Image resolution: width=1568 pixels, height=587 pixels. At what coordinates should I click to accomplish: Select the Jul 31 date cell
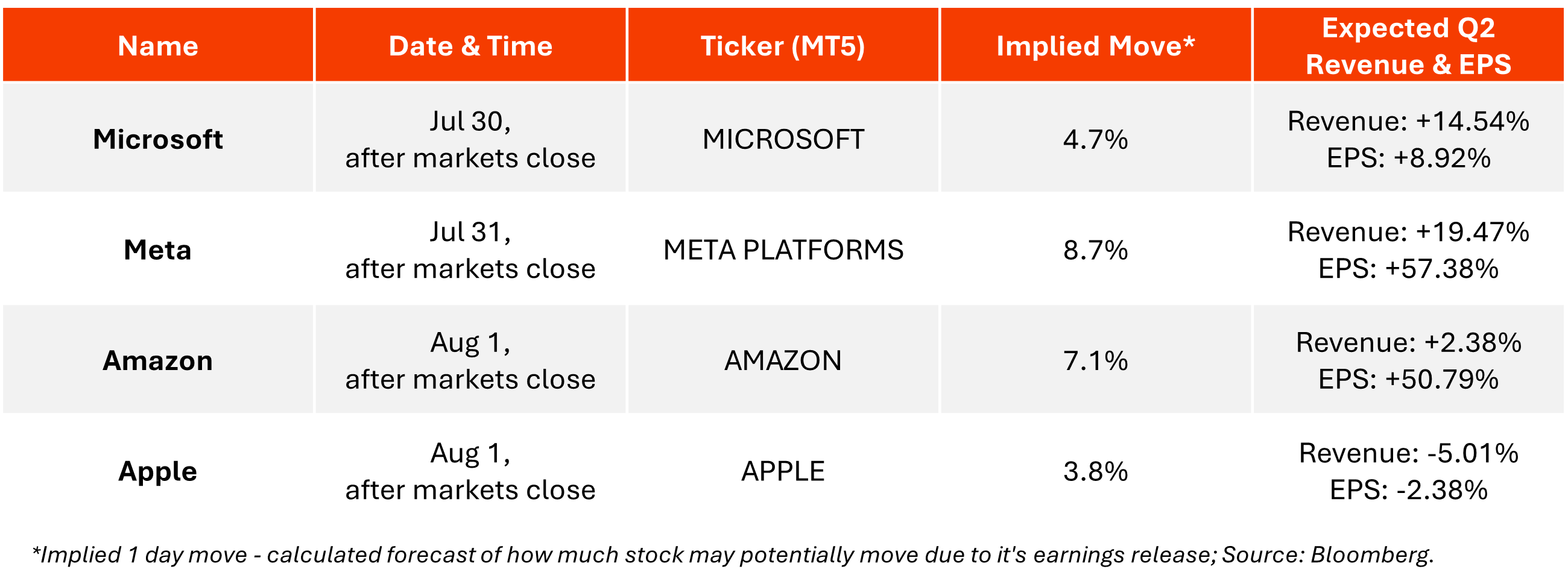(470, 250)
